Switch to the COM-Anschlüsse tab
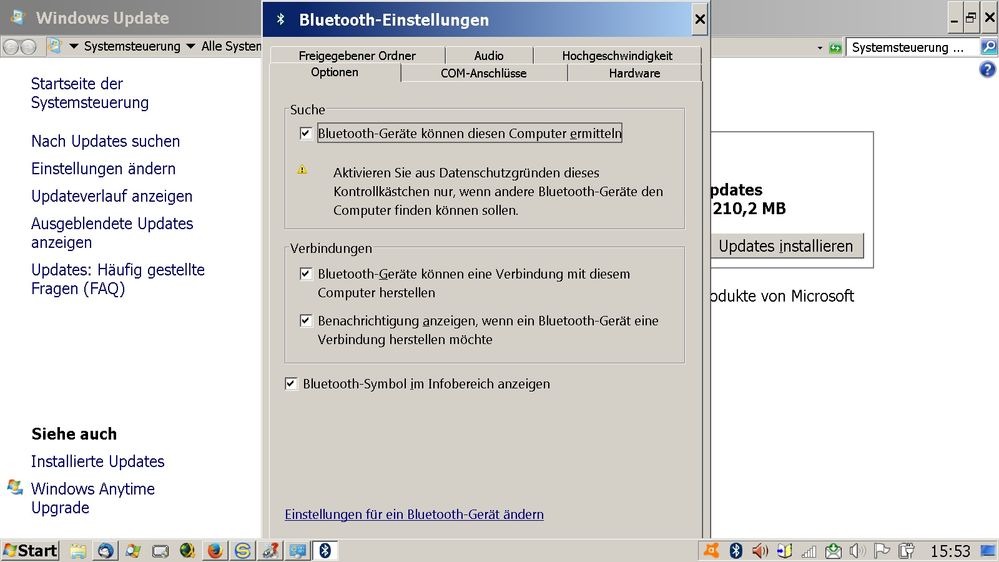The image size is (999, 562). [x=483, y=73]
